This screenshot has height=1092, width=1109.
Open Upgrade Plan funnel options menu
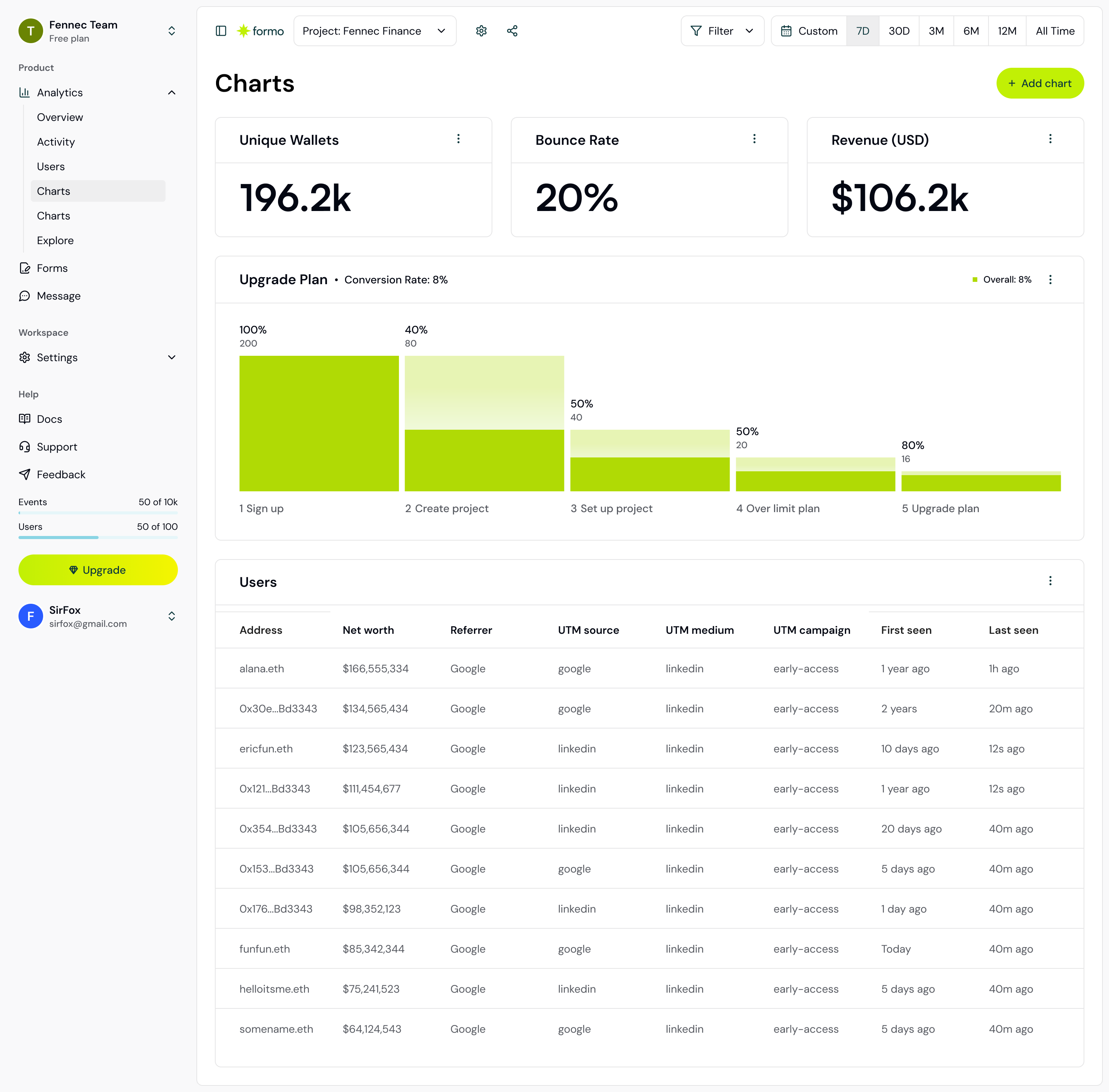point(1050,279)
